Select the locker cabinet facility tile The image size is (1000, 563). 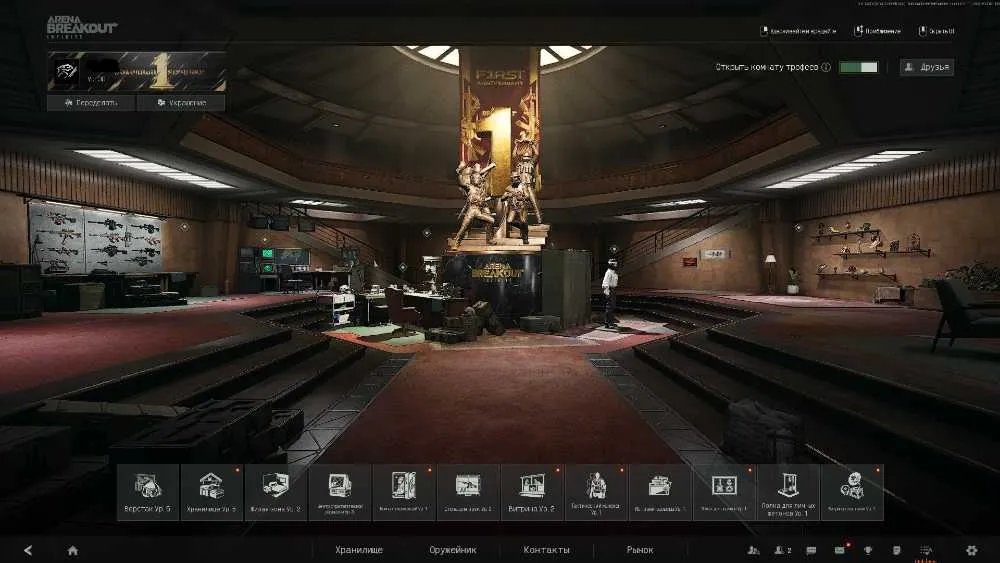click(404, 492)
